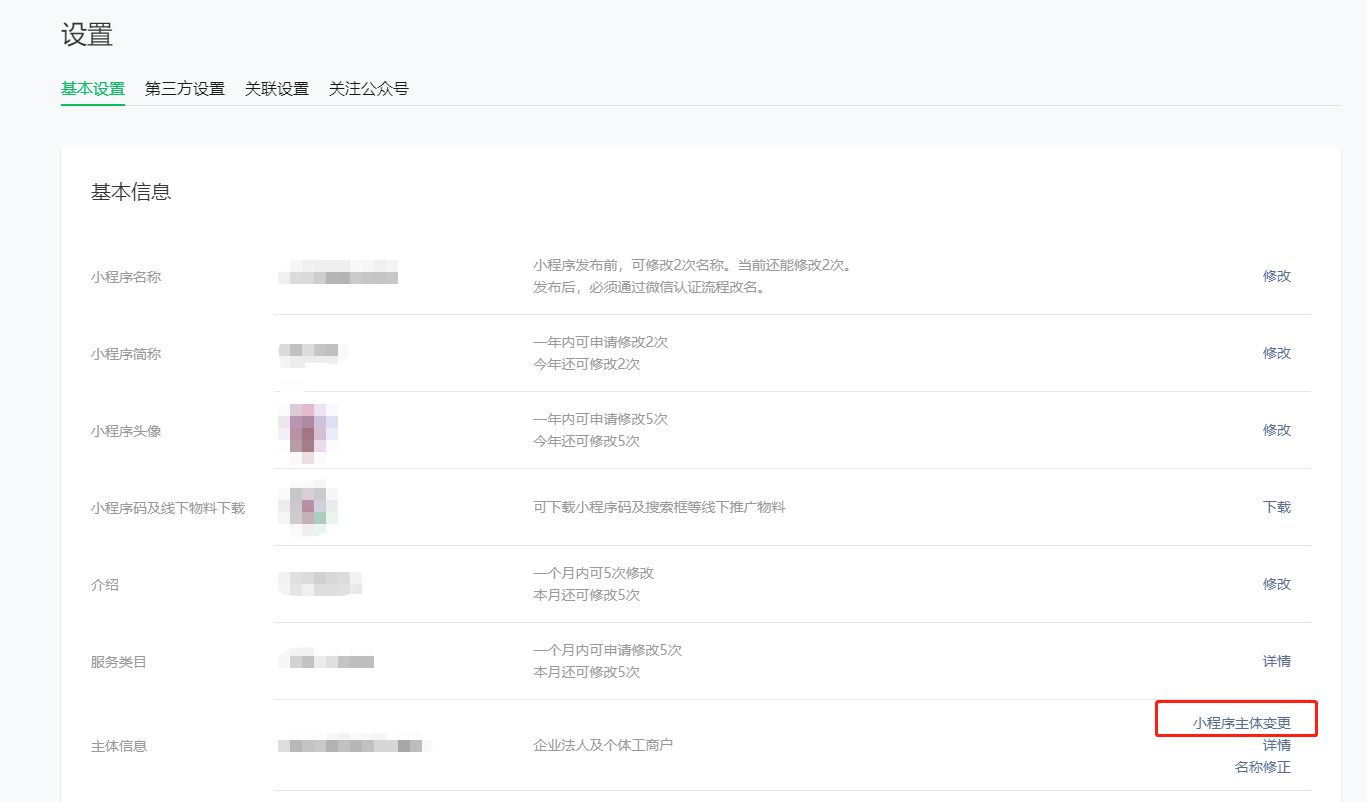Go to the 关注公众号 tab

point(369,88)
